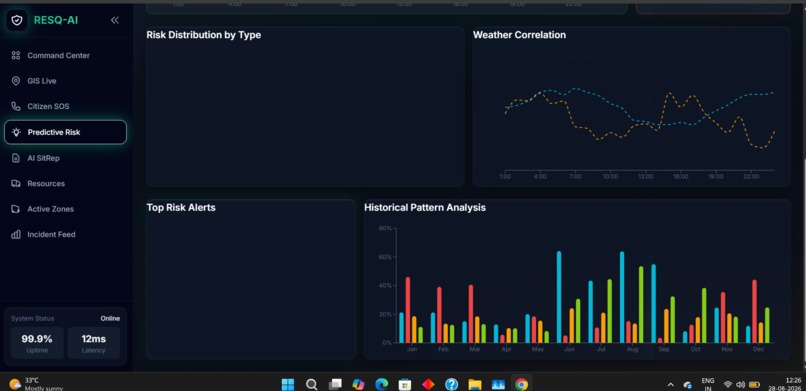Image resolution: width=806 pixels, height=391 pixels.
Task: Click the green bar for Aug
Action: [641, 305]
